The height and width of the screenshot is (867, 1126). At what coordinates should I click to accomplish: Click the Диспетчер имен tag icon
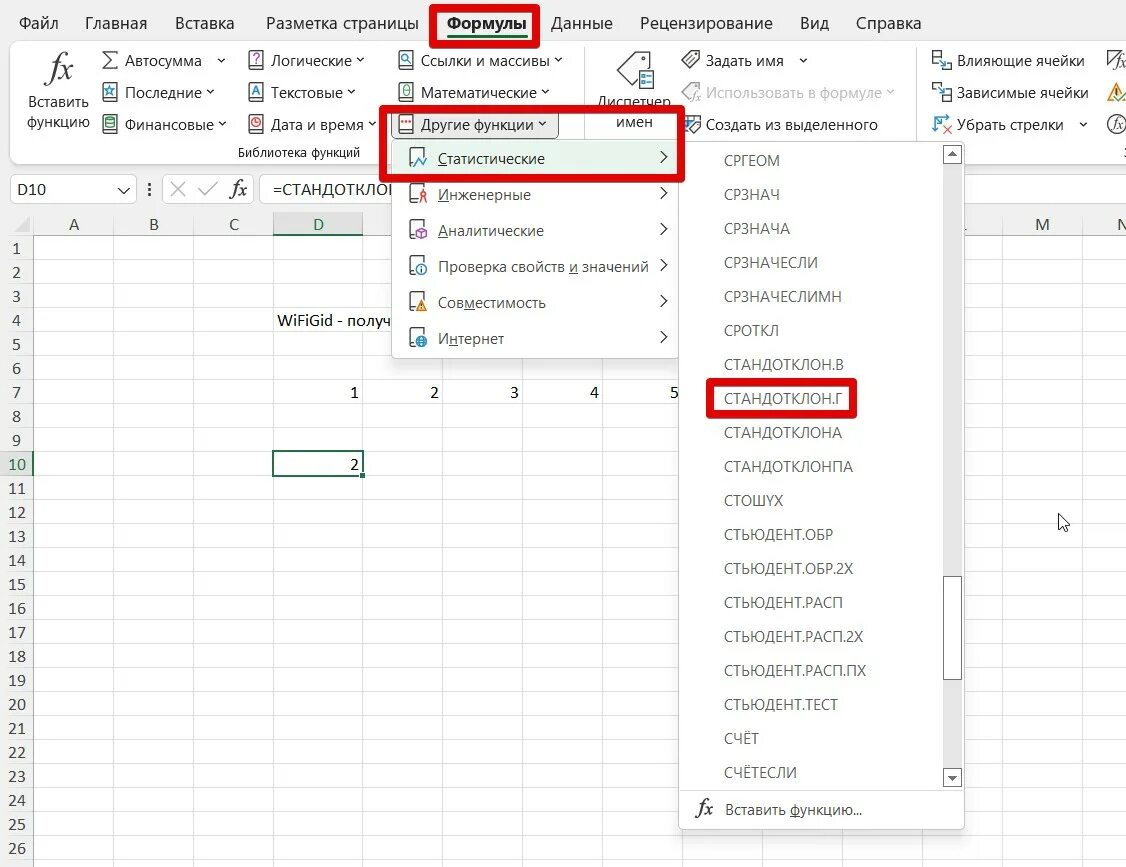(x=635, y=70)
